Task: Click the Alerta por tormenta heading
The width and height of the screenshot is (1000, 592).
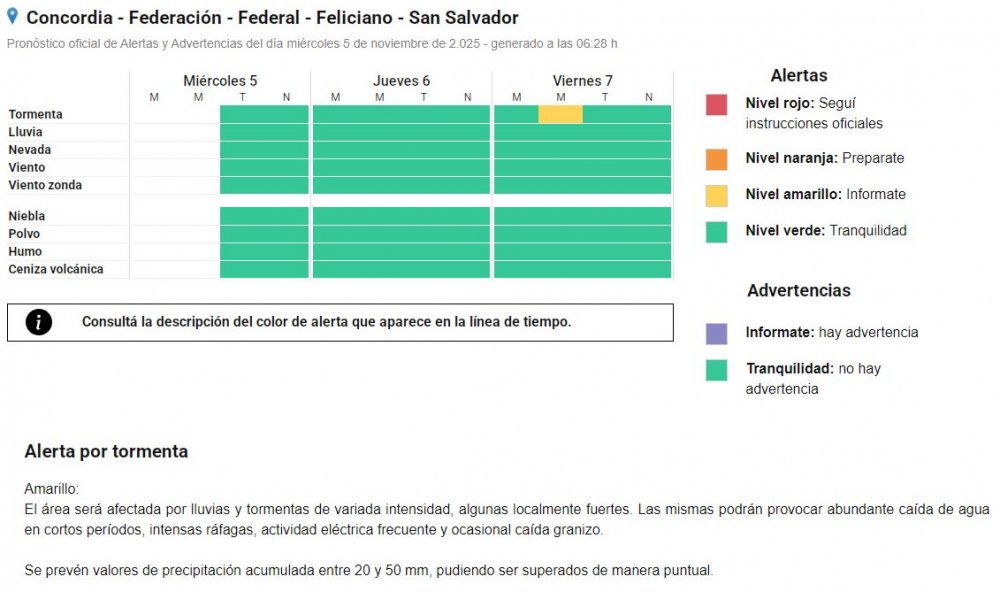Action: (106, 452)
